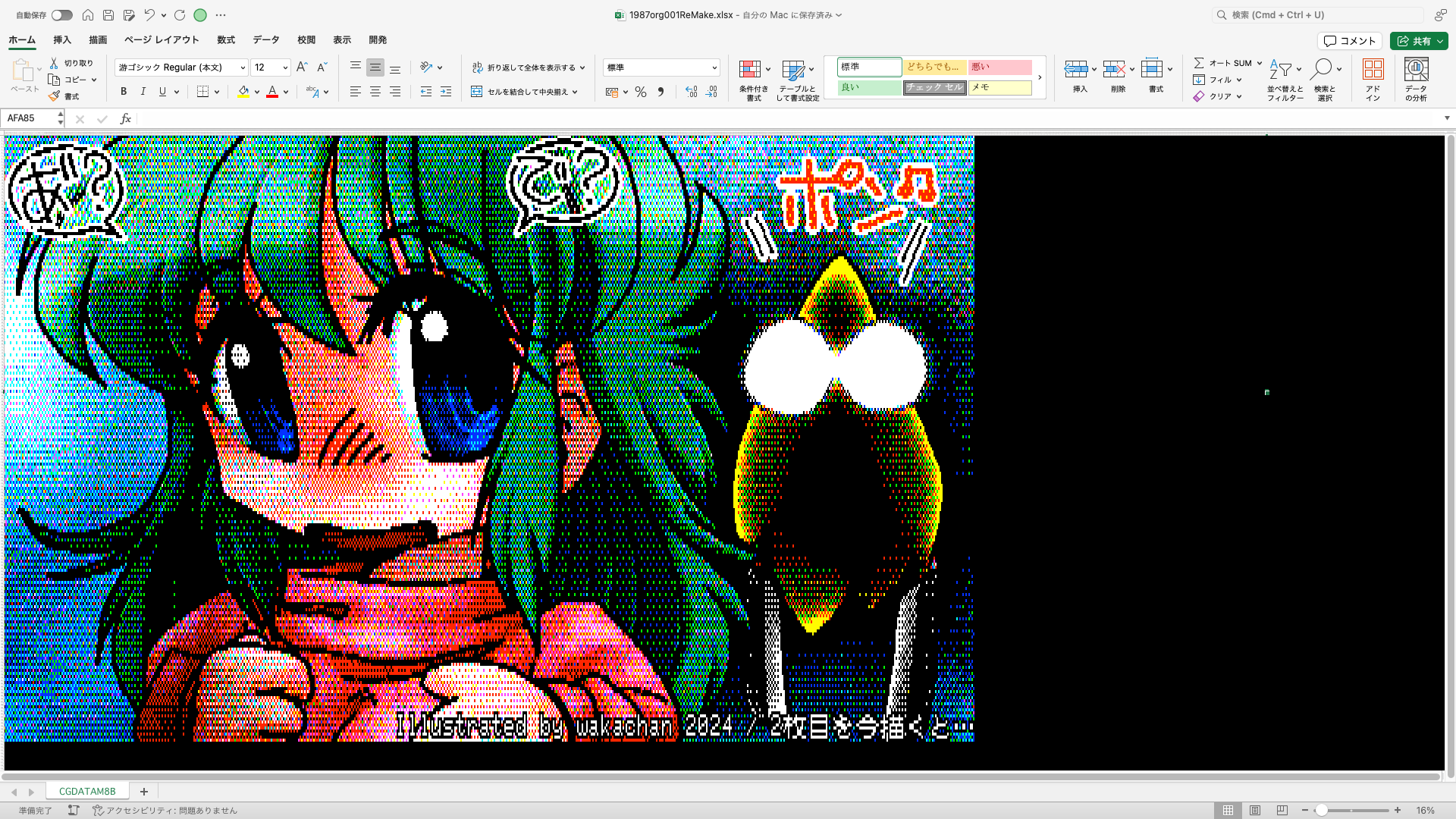
Task: Switch to ページ レイアウト tab
Action: click(x=162, y=40)
